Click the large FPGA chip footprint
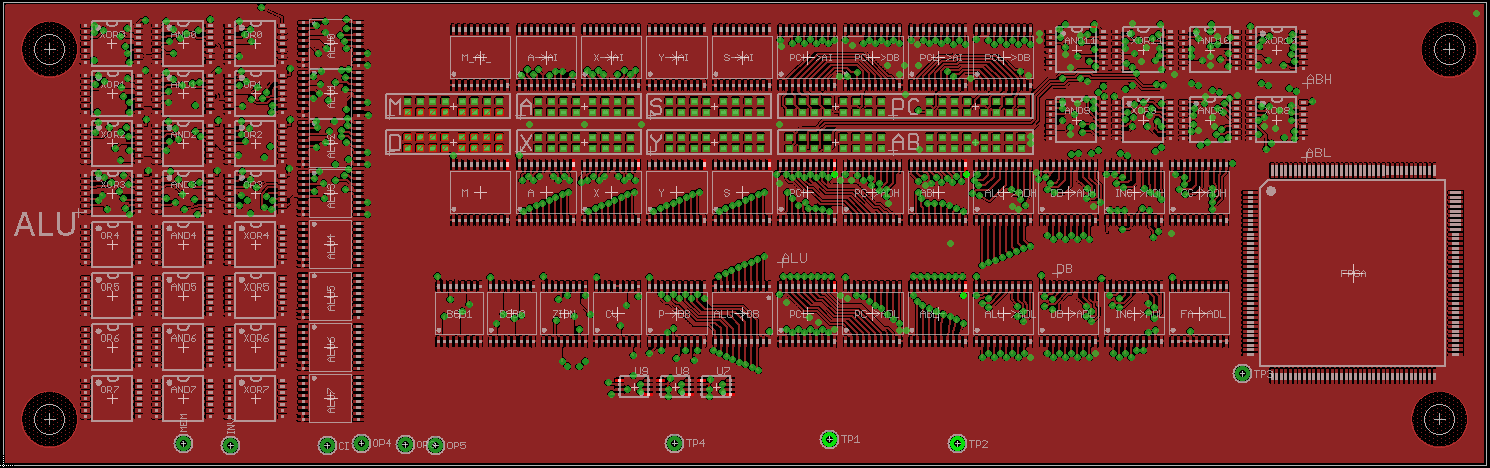The height and width of the screenshot is (468, 1490). [x=1352, y=272]
